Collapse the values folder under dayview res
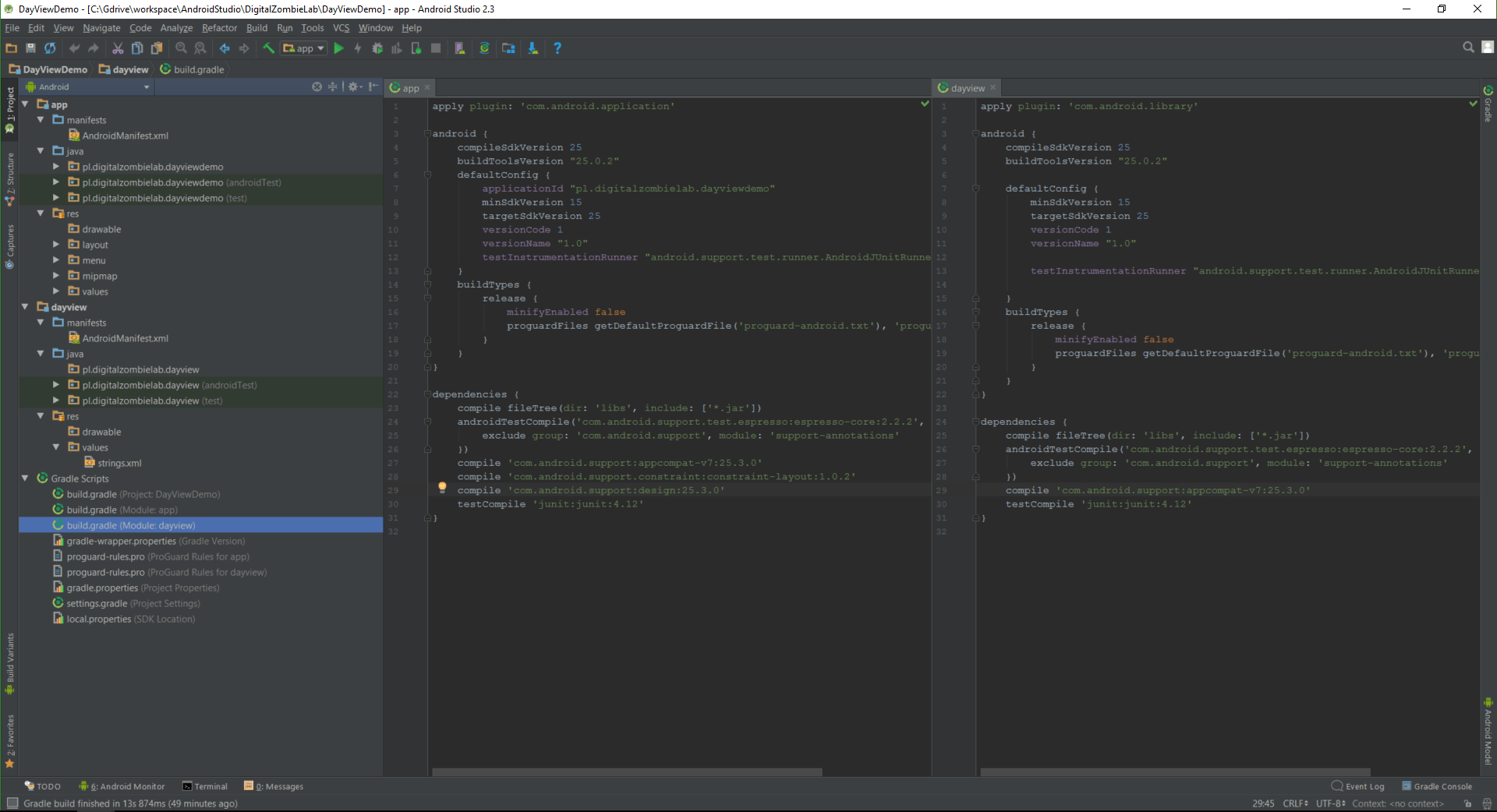This screenshot has width=1497, height=812. pyautogui.click(x=56, y=447)
